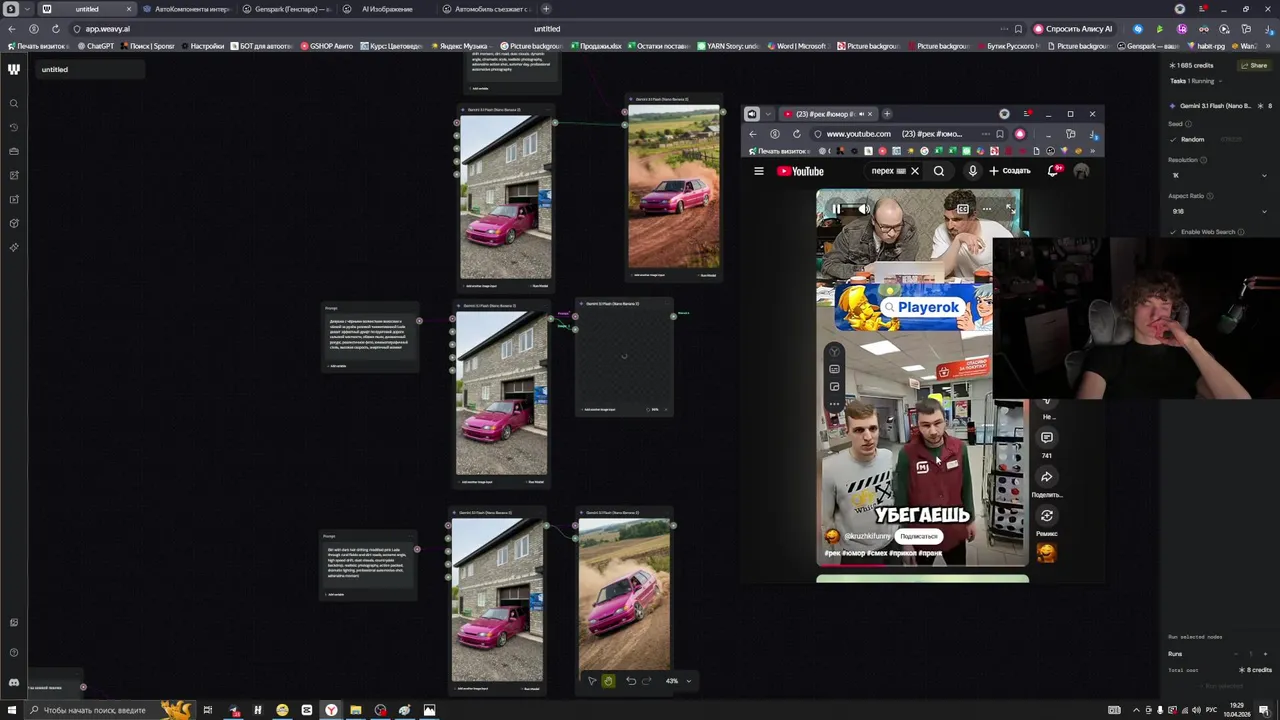This screenshot has height=720, width=1280.
Task: Open the Seed info icon
Action: coord(1189,124)
